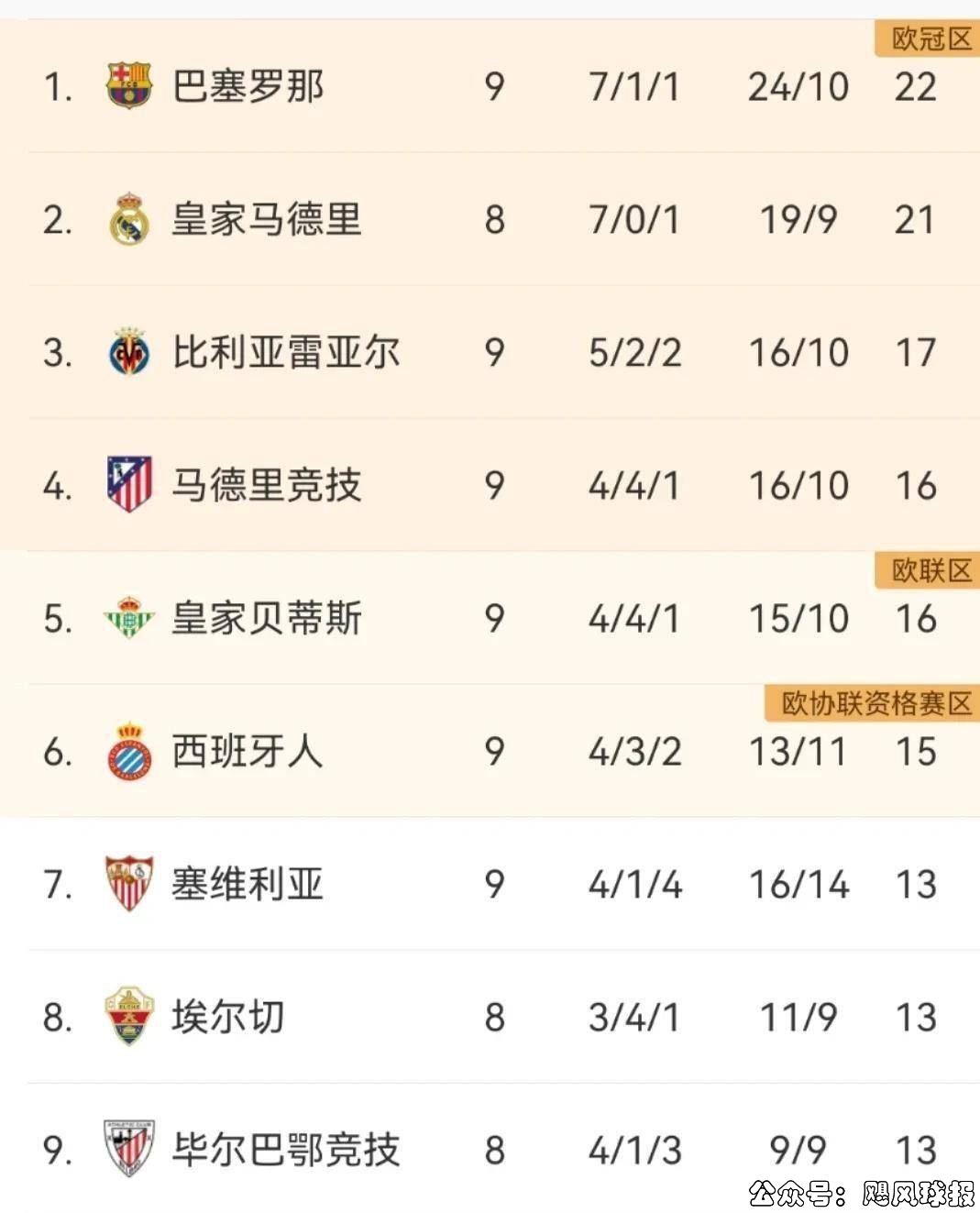Click the Sevilla club crest
The image size is (980, 1213).
128,883
